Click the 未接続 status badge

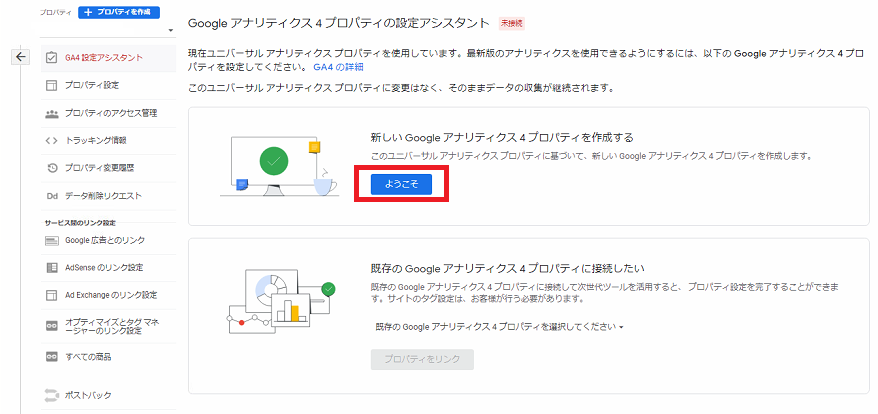(x=512, y=24)
